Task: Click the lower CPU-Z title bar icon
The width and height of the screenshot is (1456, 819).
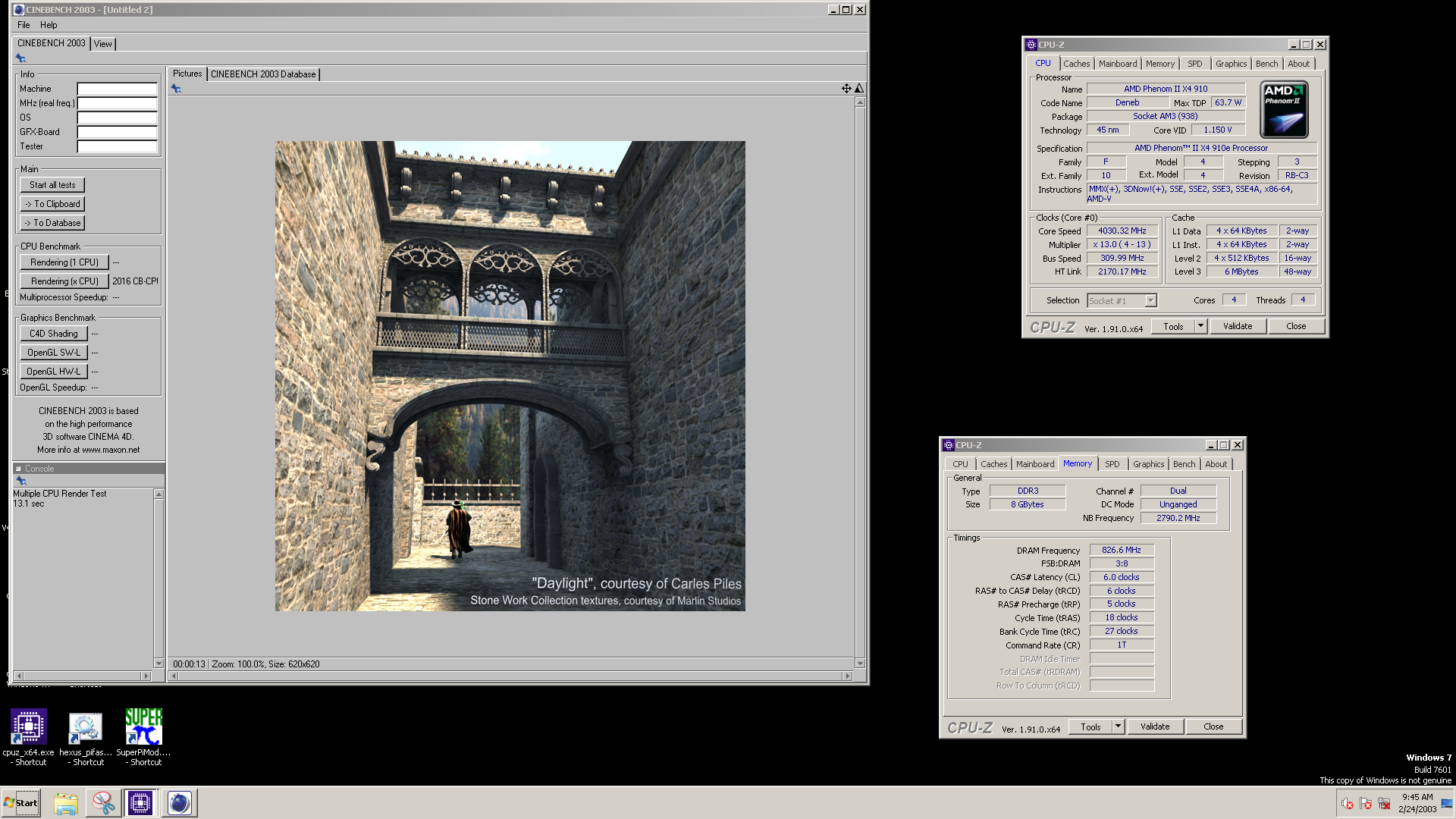Action: click(949, 445)
